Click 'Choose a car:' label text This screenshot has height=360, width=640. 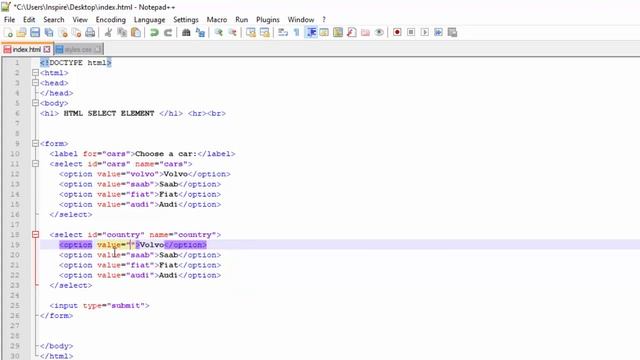[166, 153]
